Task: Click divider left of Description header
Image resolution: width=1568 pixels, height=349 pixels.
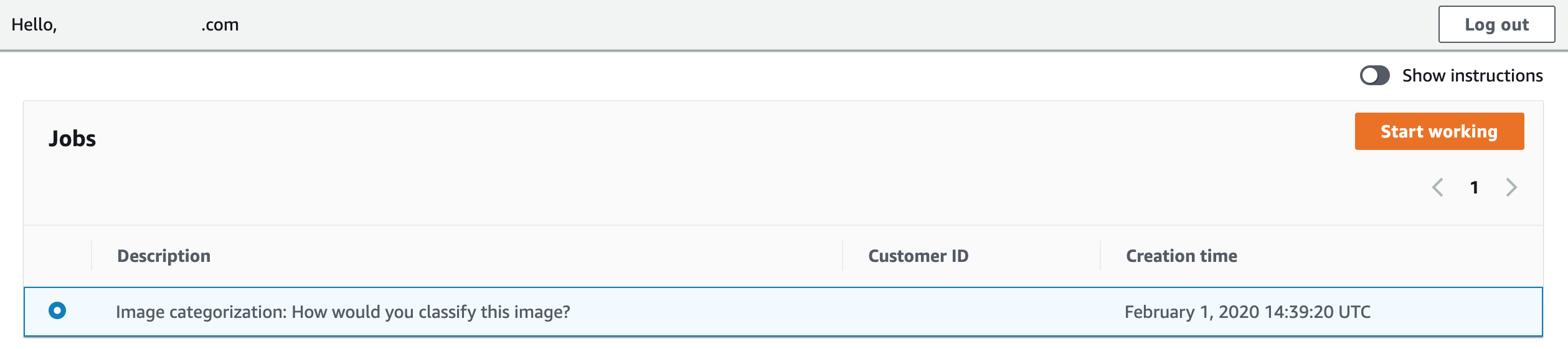Action: coord(92,256)
